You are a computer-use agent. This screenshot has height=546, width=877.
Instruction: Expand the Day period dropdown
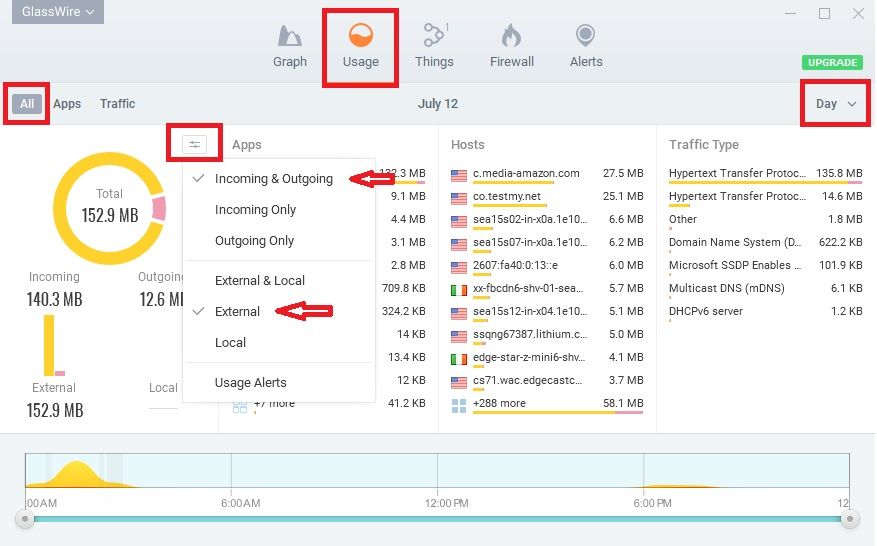click(x=836, y=104)
